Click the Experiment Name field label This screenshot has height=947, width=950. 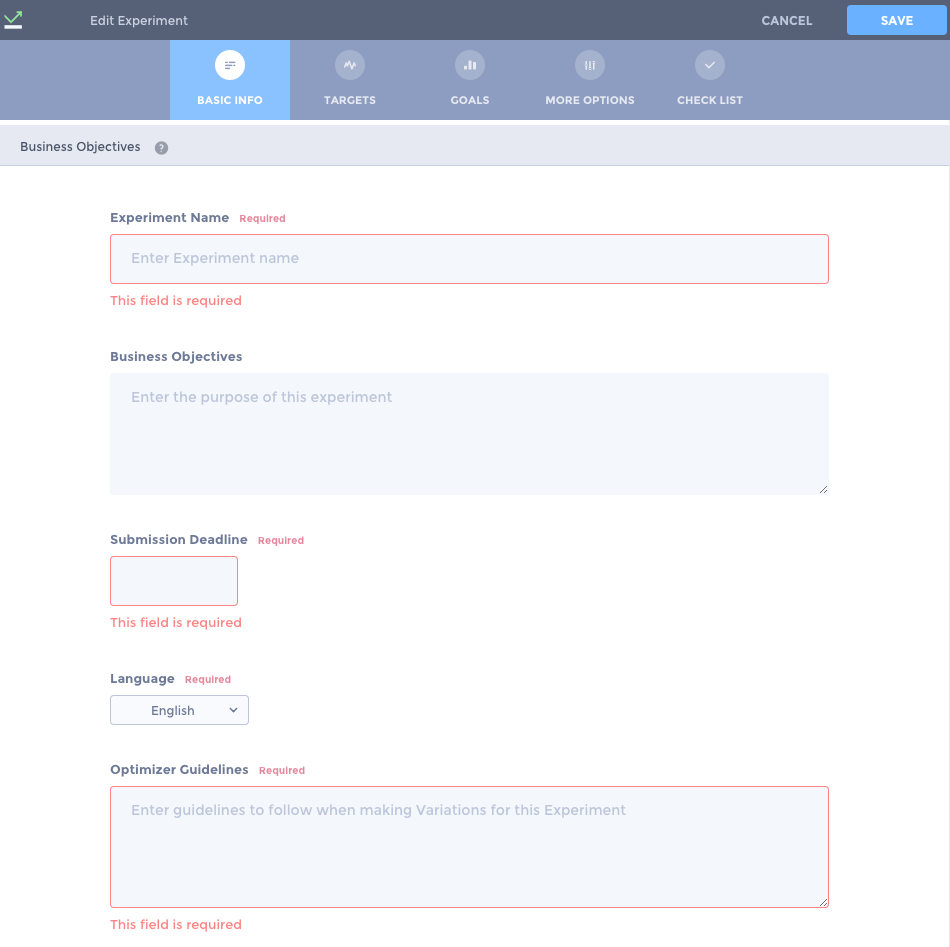click(170, 218)
